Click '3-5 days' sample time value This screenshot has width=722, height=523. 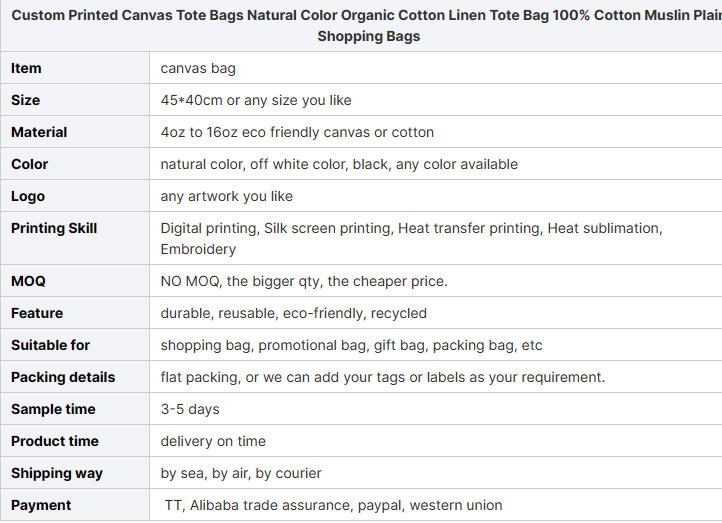[190, 409]
